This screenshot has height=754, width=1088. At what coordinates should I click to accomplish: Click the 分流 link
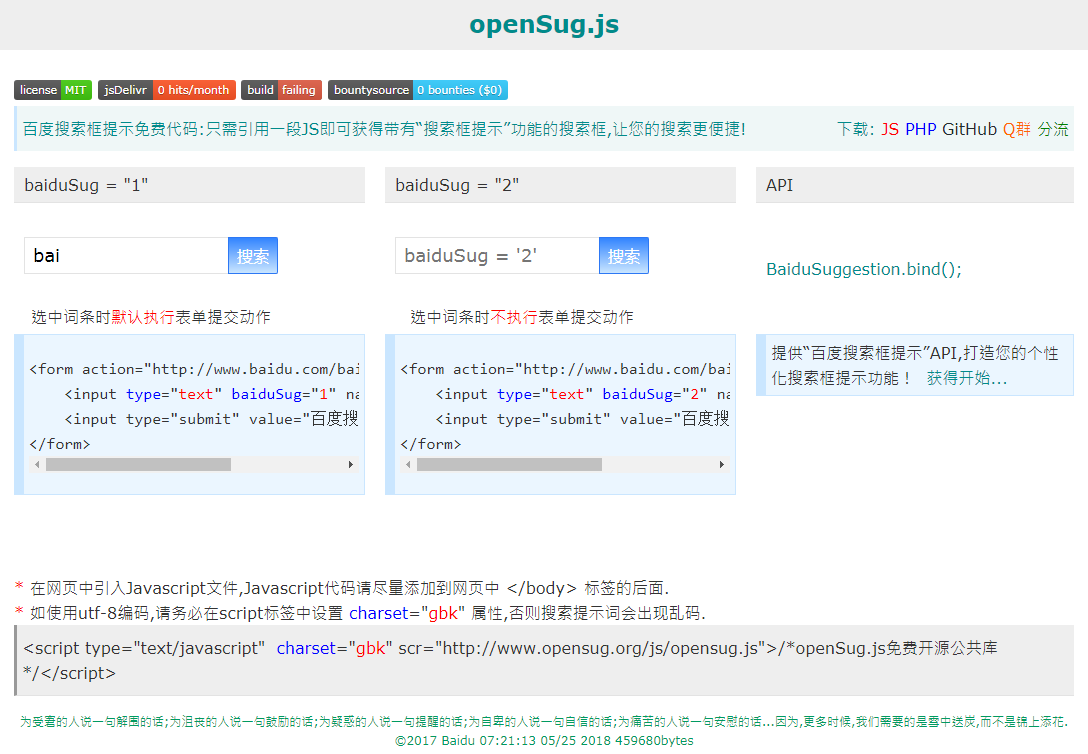pyautogui.click(x=1053, y=129)
